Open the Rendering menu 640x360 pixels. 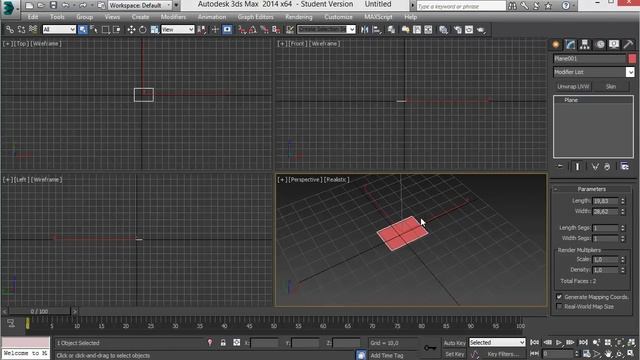pos(299,17)
